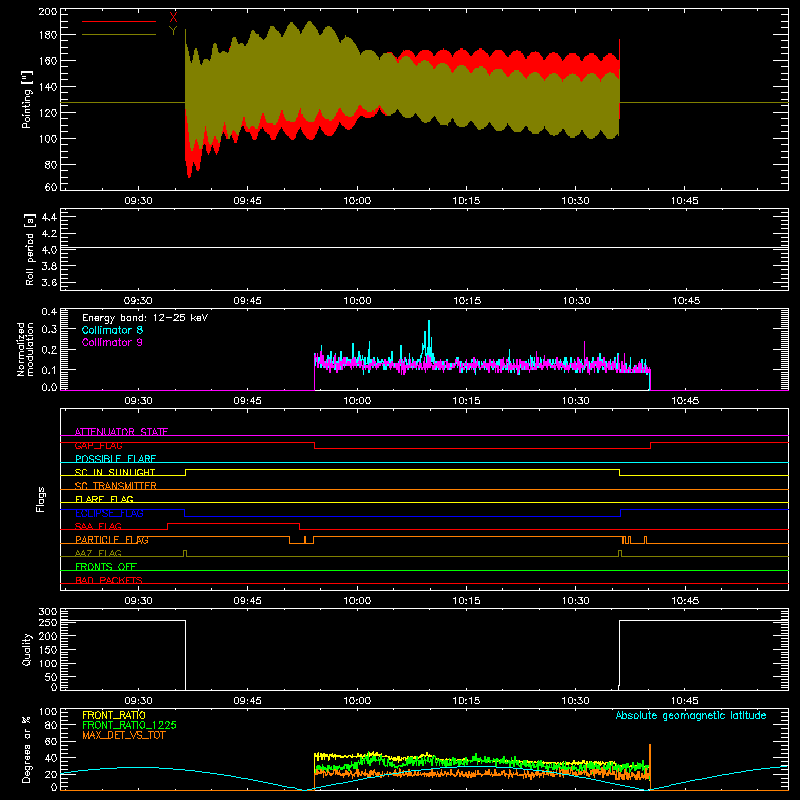Click the "40" value on Degrees axis
The width and height of the screenshot is (800, 800).
[51, 758]
